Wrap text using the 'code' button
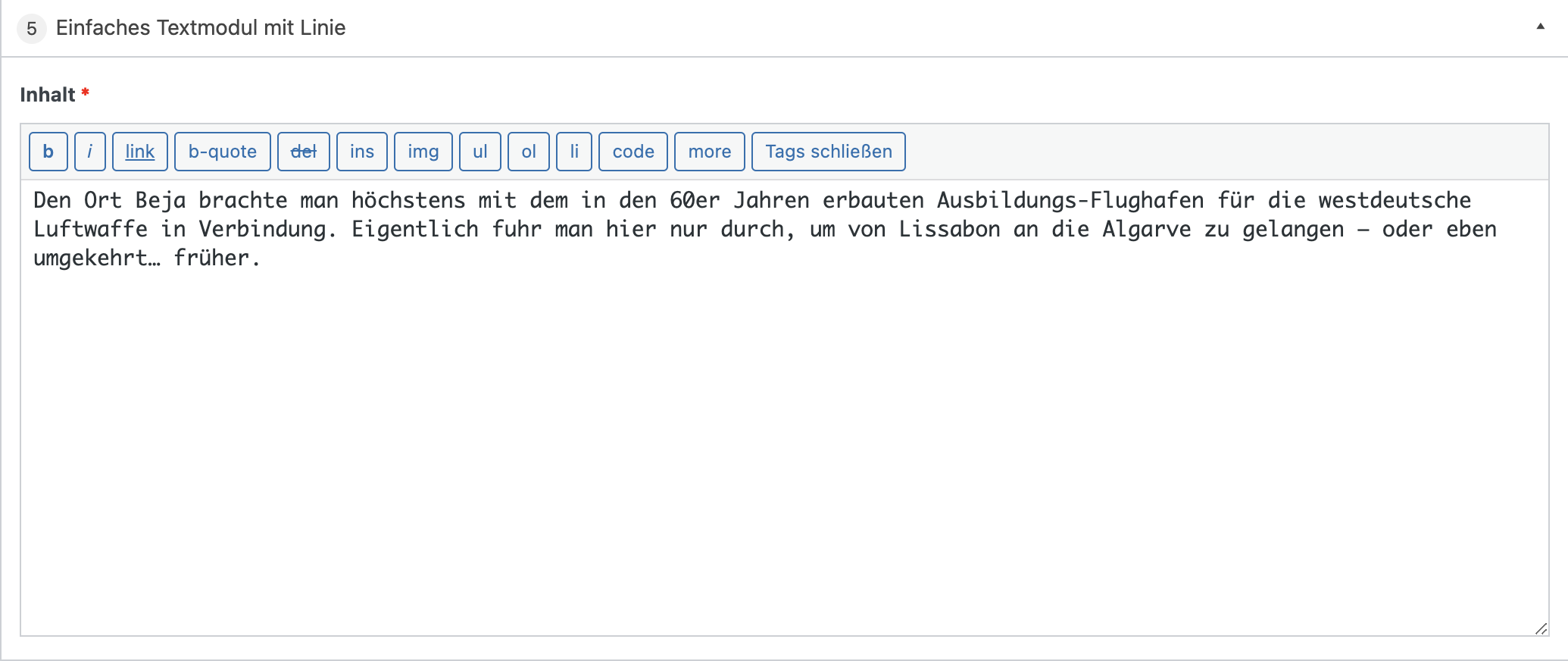Viewport: 1568px width, 661px height. tap(633, 152)
